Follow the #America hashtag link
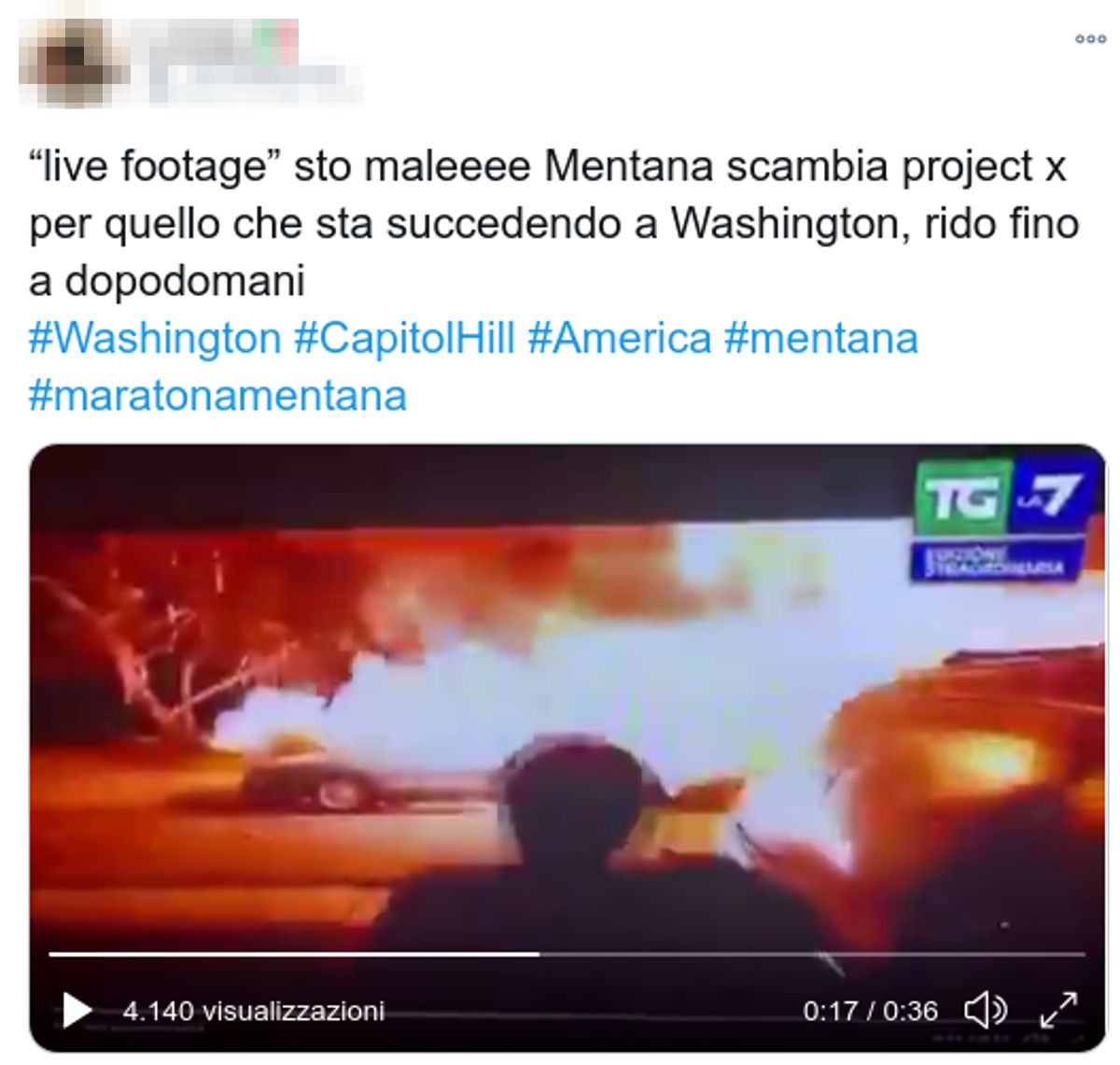 pos(620,337)
